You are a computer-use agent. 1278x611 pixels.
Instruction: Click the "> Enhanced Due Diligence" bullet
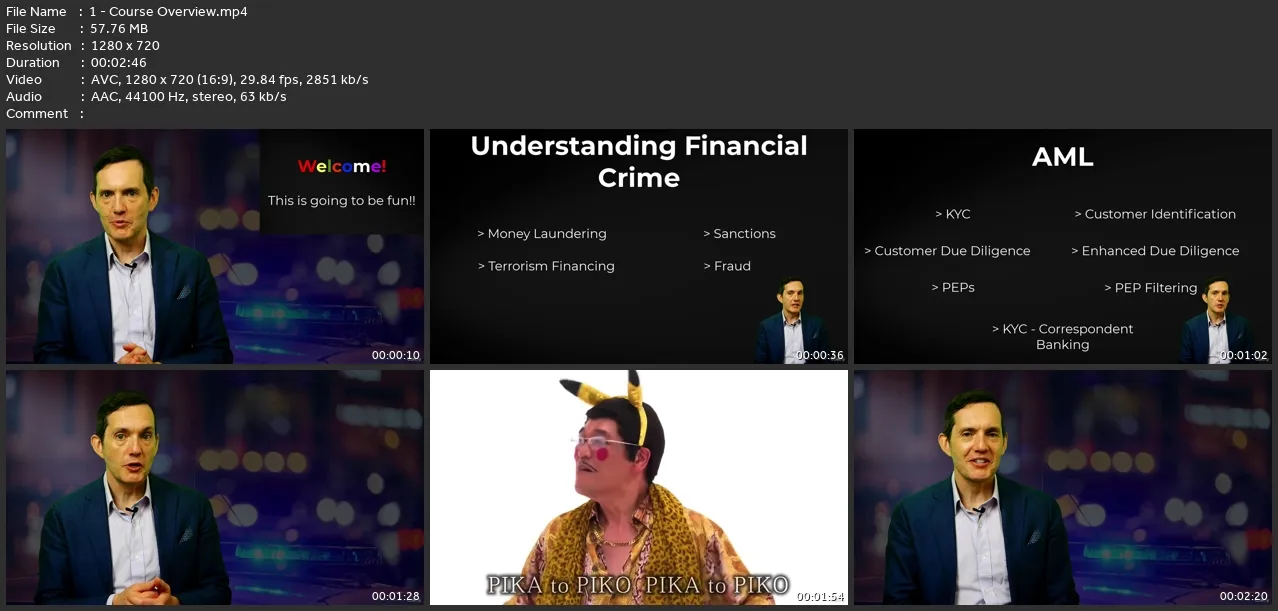click(x=1155, y=251)
